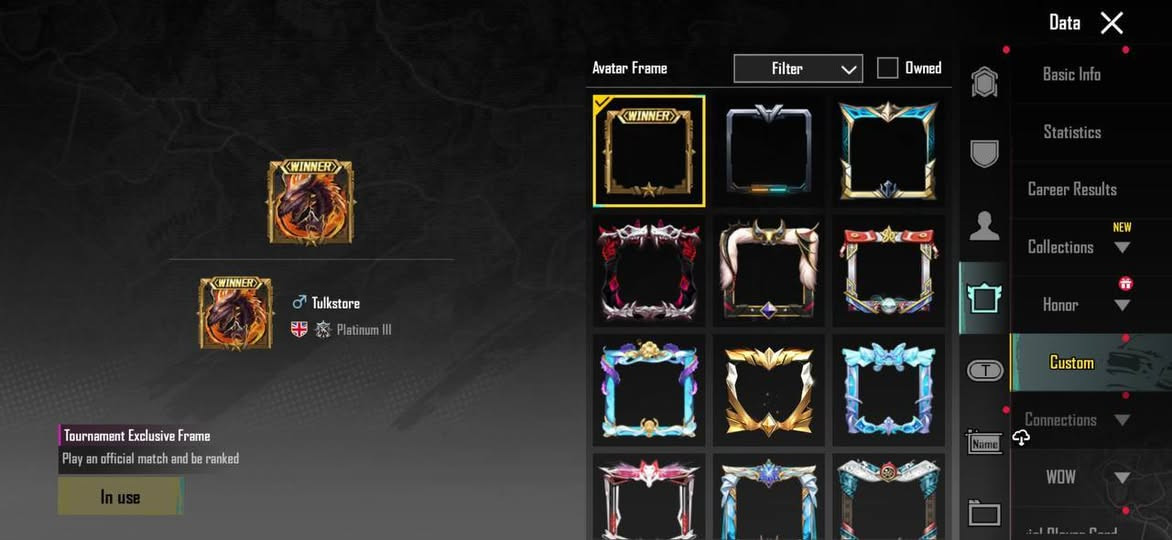This screenshot has height=540, width=1172.
Task: Expand the Honor section arrow
Action: pyautogui.click(x=1122, y=305)
